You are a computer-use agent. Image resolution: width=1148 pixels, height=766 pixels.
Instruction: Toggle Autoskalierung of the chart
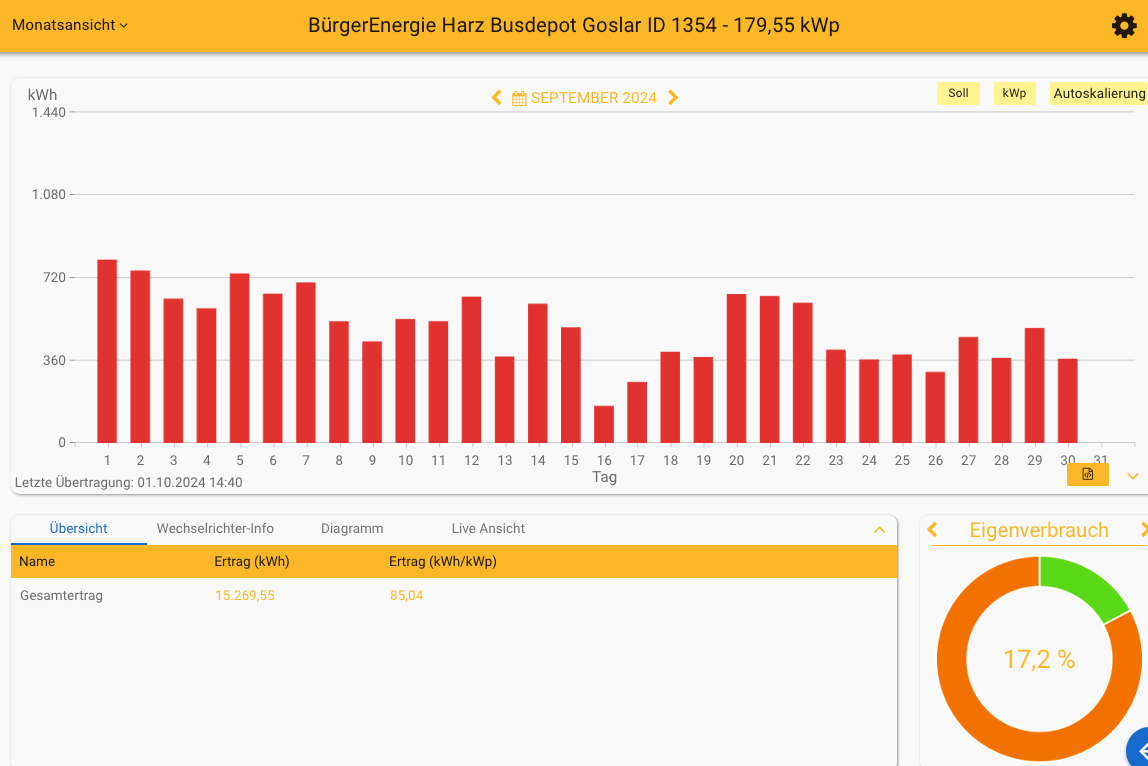(1098, 93)
